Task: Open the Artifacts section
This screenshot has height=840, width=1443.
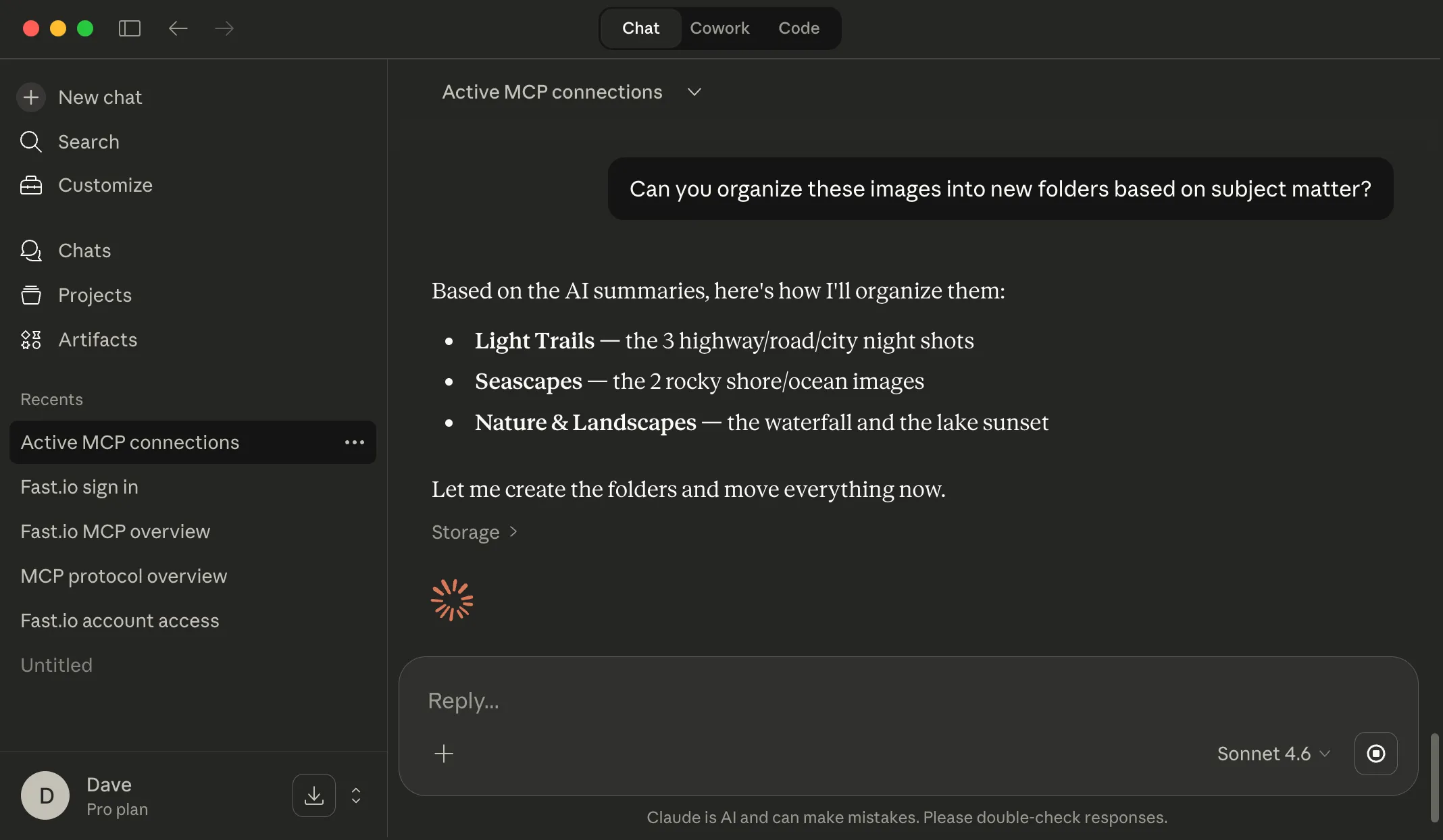Action: click(x=97, y=340)
